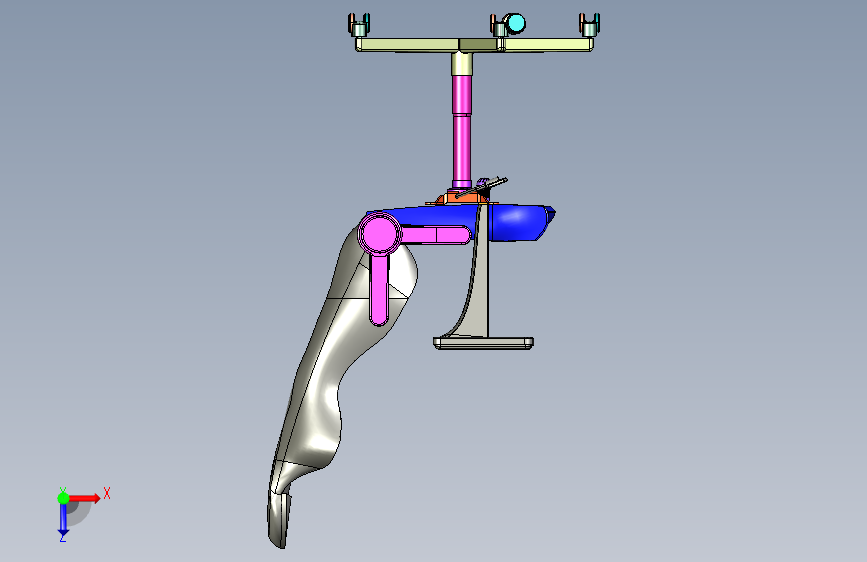The image size is (867, 562).
Task: Select the left end clamp fitting on the crossbar
Action: (359, 25)
